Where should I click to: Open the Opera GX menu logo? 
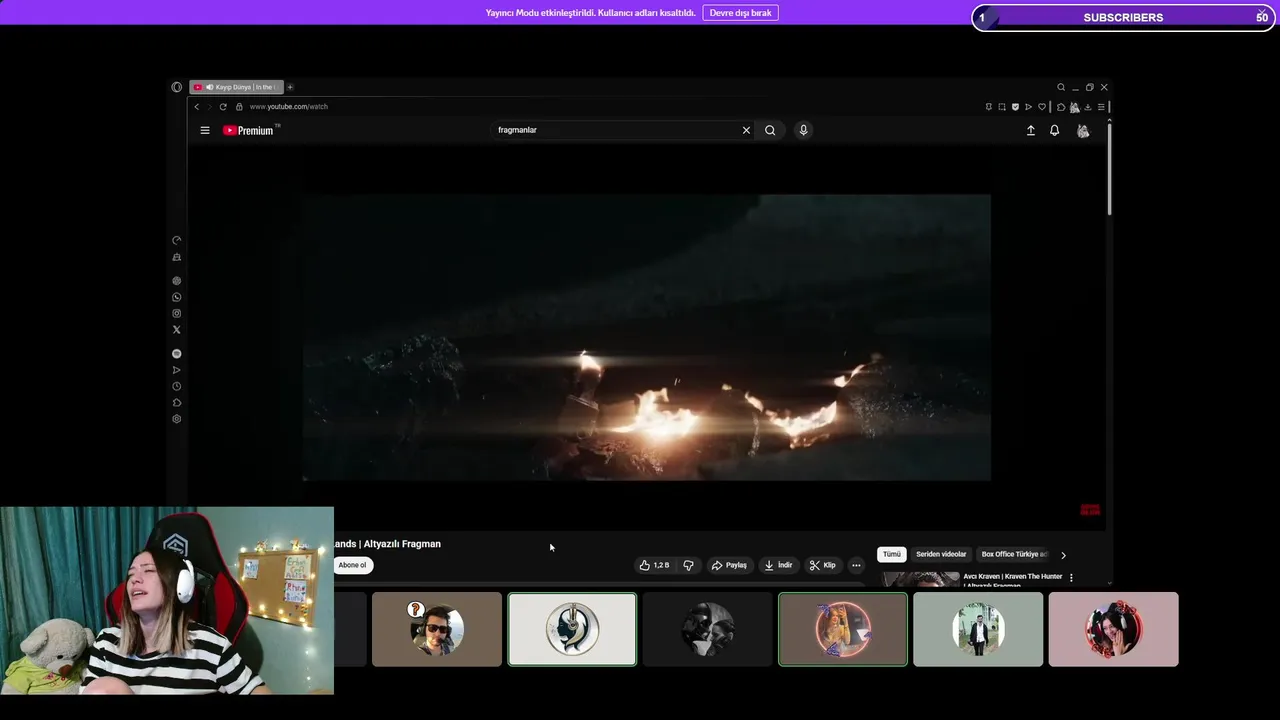[177, 87]
